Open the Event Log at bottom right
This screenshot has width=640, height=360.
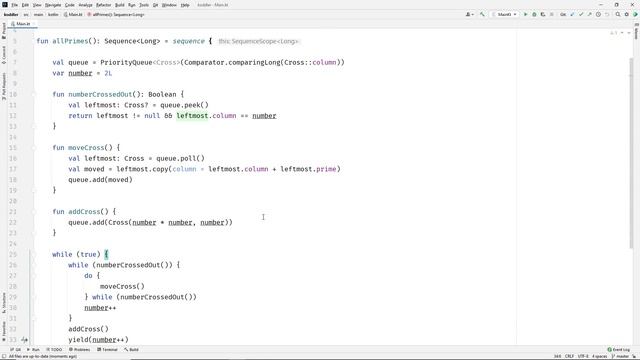pyautogui.click(x=619, y=350)
